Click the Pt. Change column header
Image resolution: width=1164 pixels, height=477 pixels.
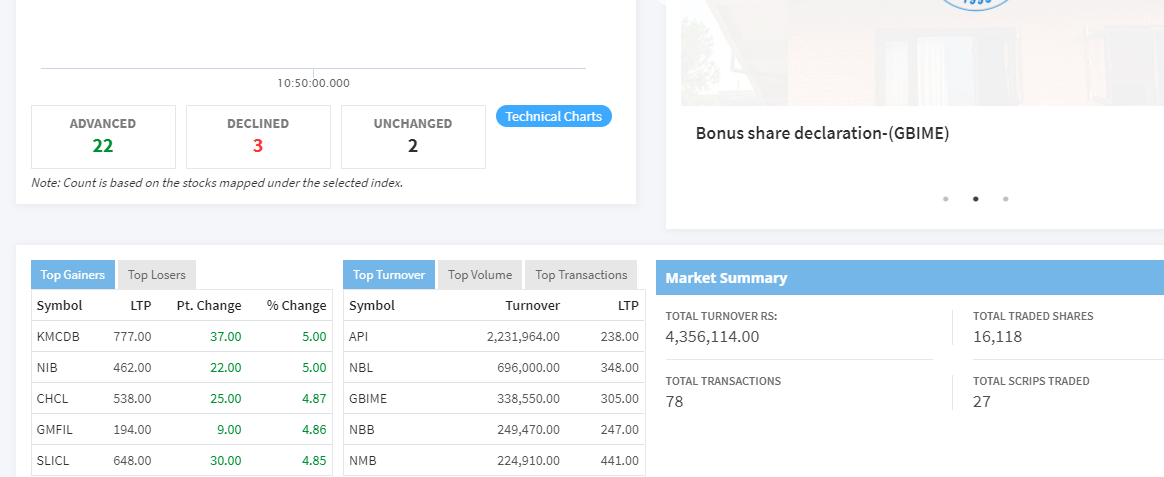pos(209,306)
